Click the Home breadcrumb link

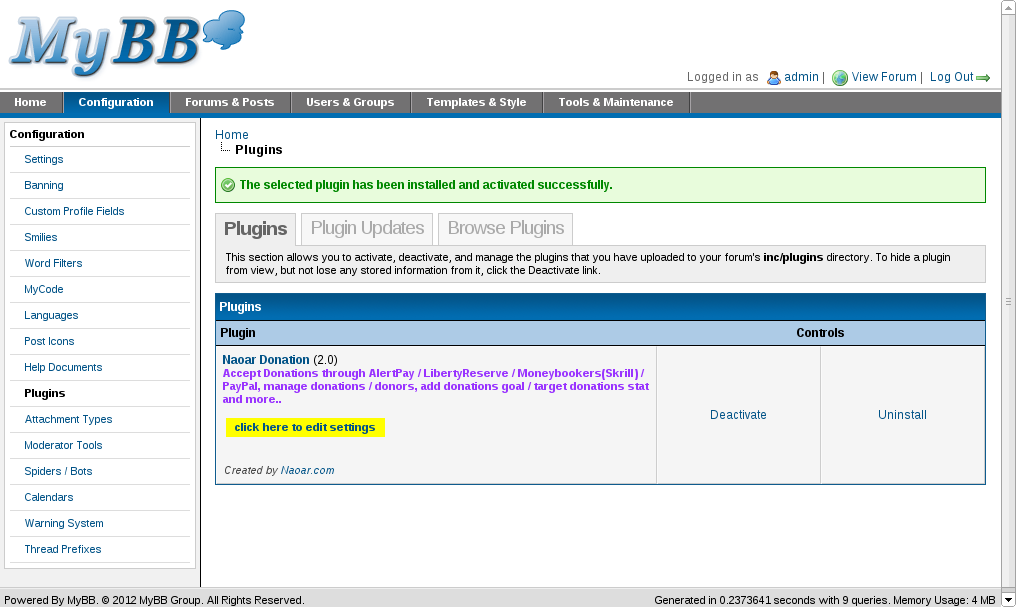click(x=232, y=135)
